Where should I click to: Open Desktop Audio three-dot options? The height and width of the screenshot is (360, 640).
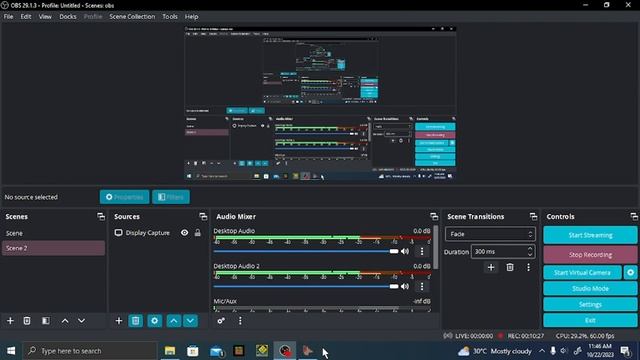(x=422, y=251)
